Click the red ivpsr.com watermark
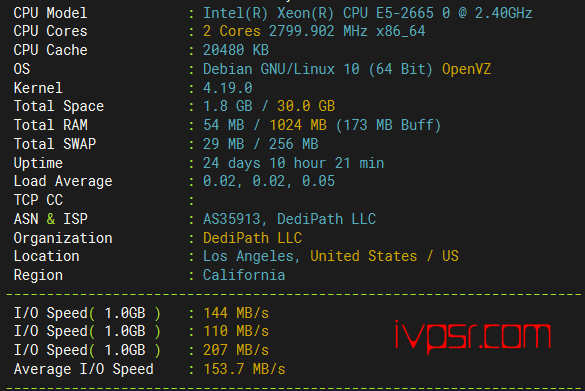This screenshot has width=585, height=391. [x=473, y=337]
